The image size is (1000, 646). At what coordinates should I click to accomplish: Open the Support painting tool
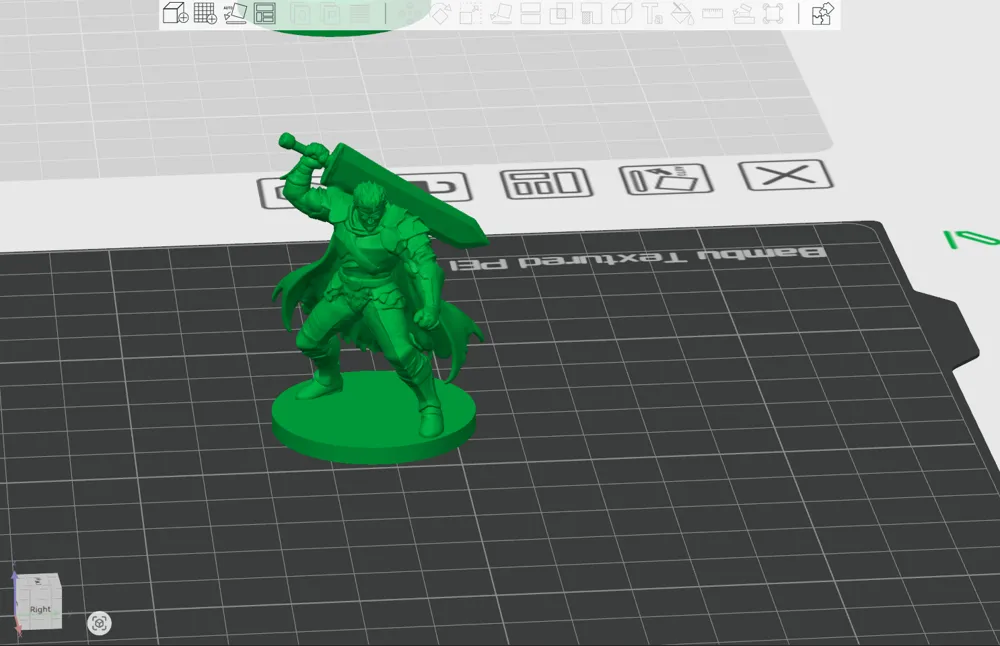tap(591, 13)
